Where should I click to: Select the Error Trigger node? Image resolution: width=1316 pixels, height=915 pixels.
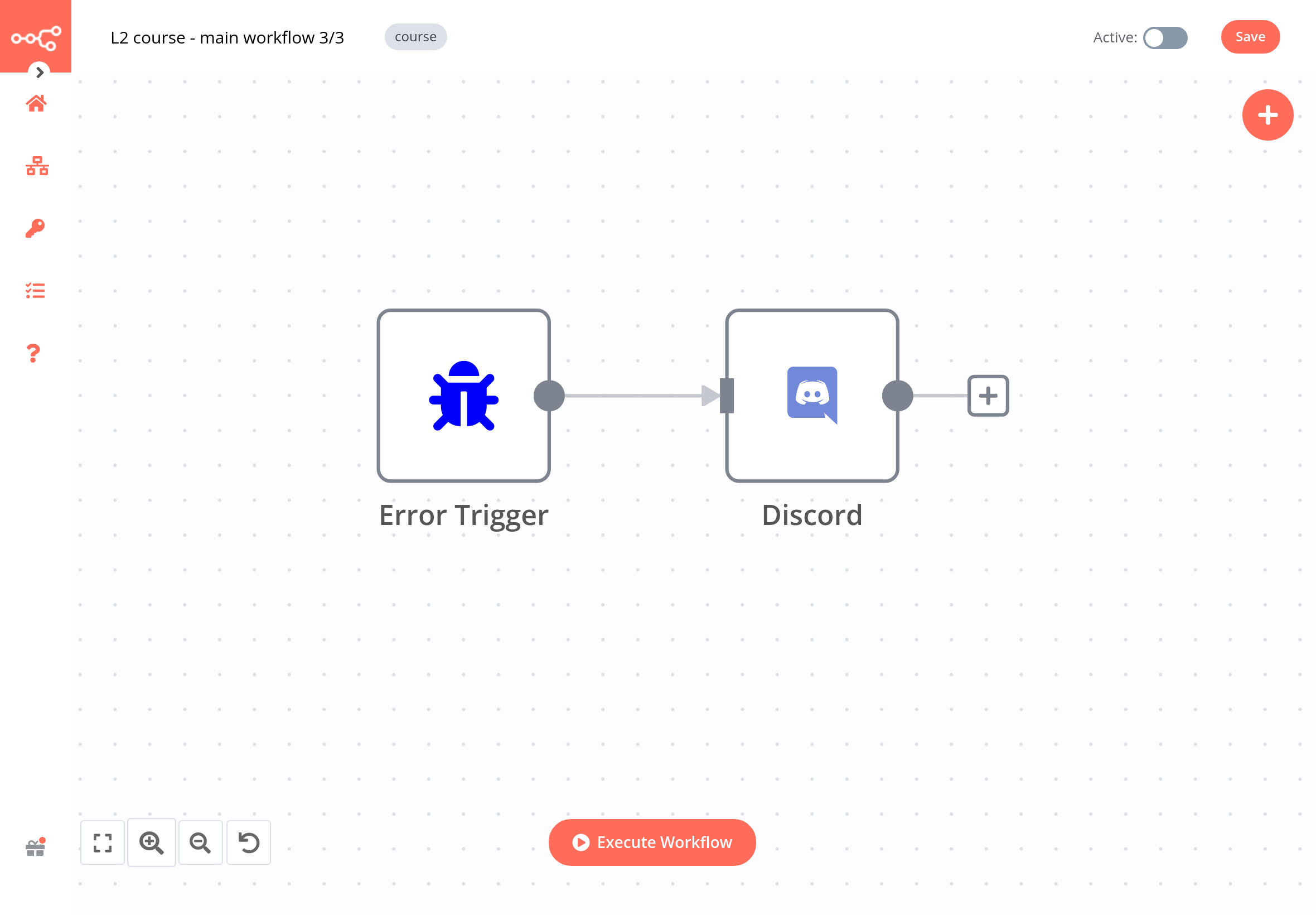tap(463, 396)
